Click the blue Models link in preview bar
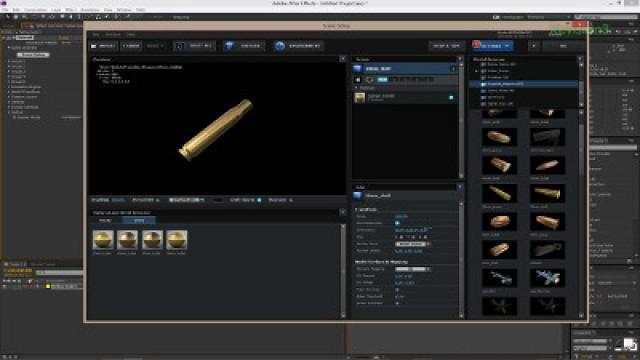Viewport: 640px width, 360px height. [118, 200]
